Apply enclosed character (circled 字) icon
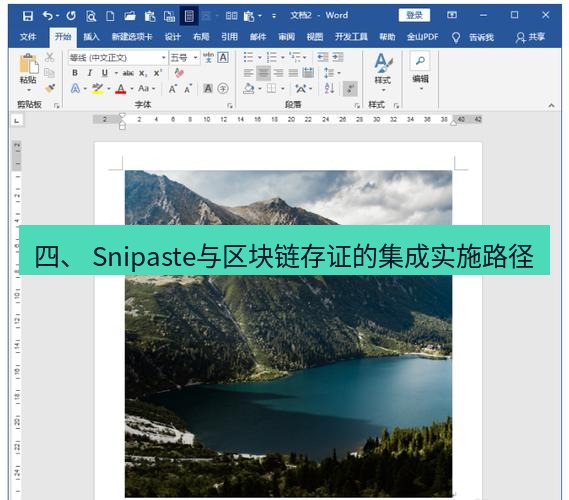569x500 pixels. point(223,88)
